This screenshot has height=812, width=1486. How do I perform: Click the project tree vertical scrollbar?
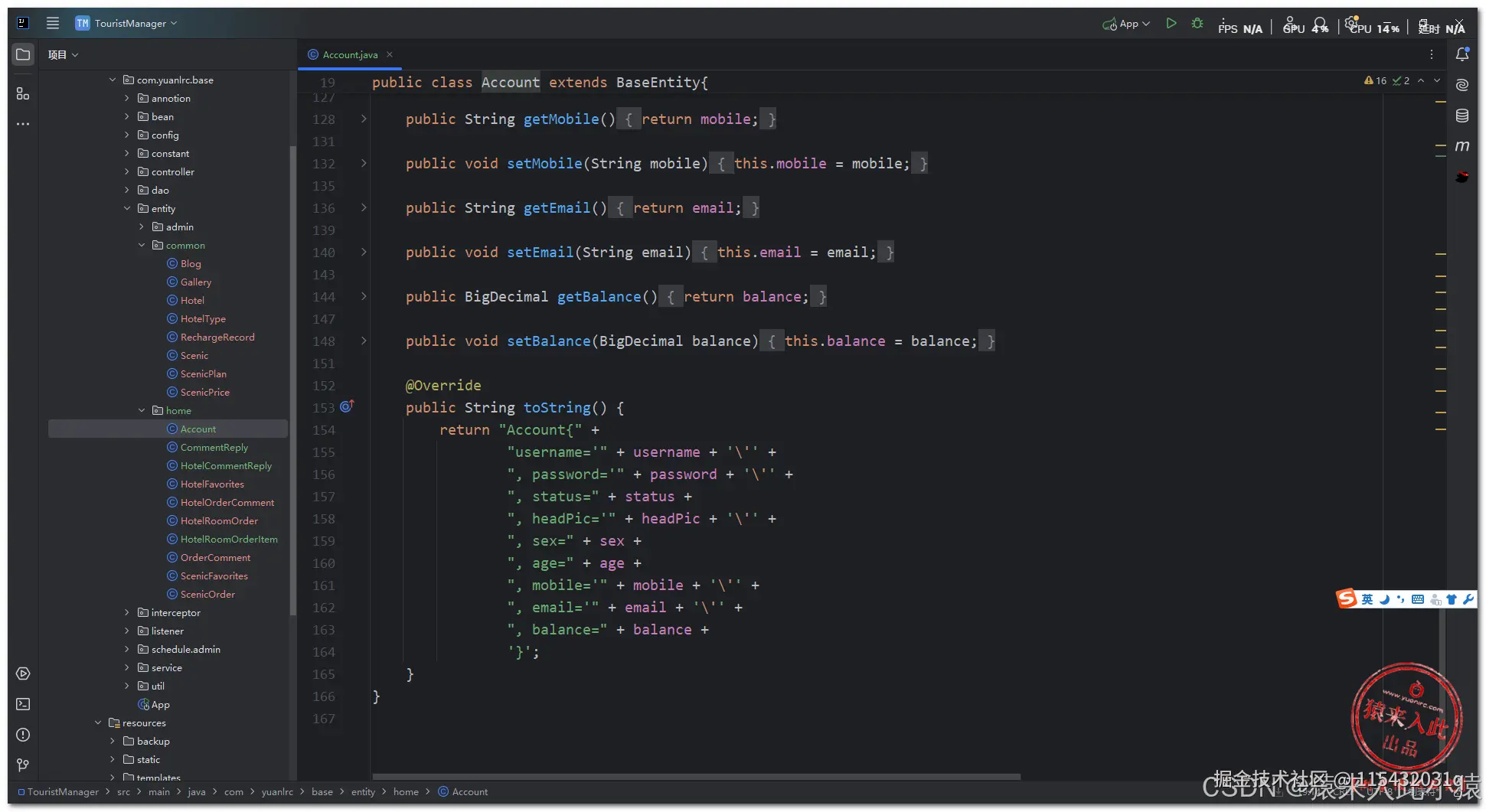[x=292, y=380]
